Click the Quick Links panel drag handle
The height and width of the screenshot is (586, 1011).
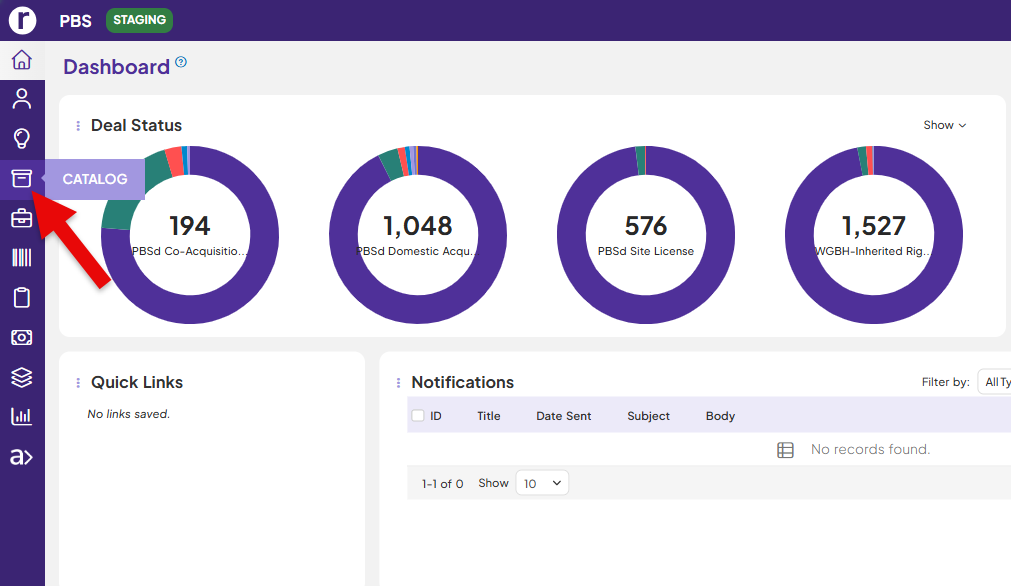78,383
